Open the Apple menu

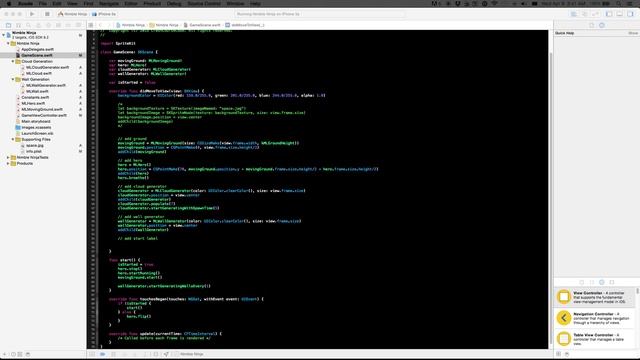(x=9, y=3)
